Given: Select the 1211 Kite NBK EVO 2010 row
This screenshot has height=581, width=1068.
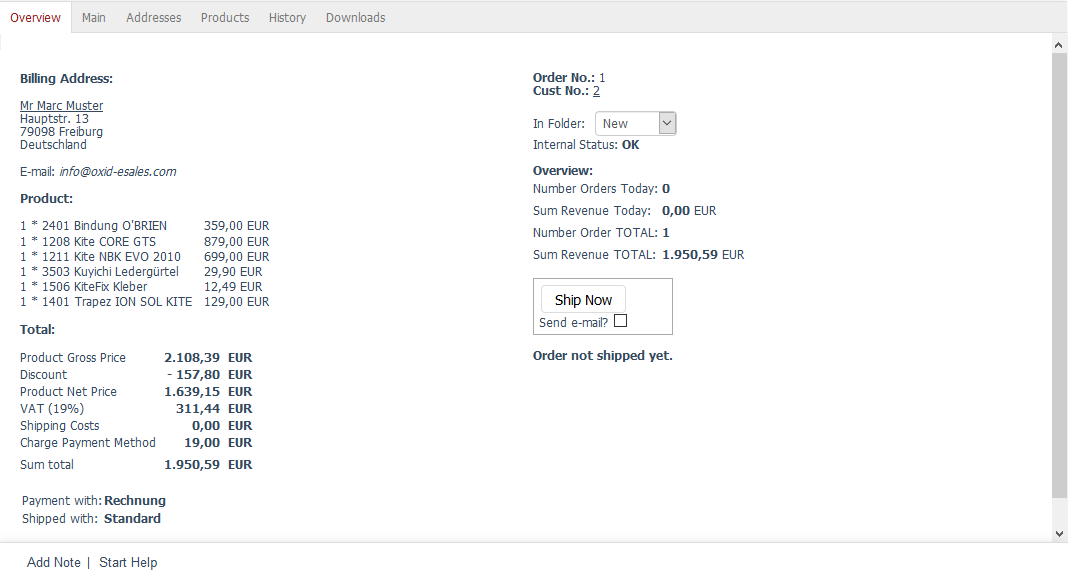Looking at the screenshot, I should pyautogui.click(x=144, y=257).
